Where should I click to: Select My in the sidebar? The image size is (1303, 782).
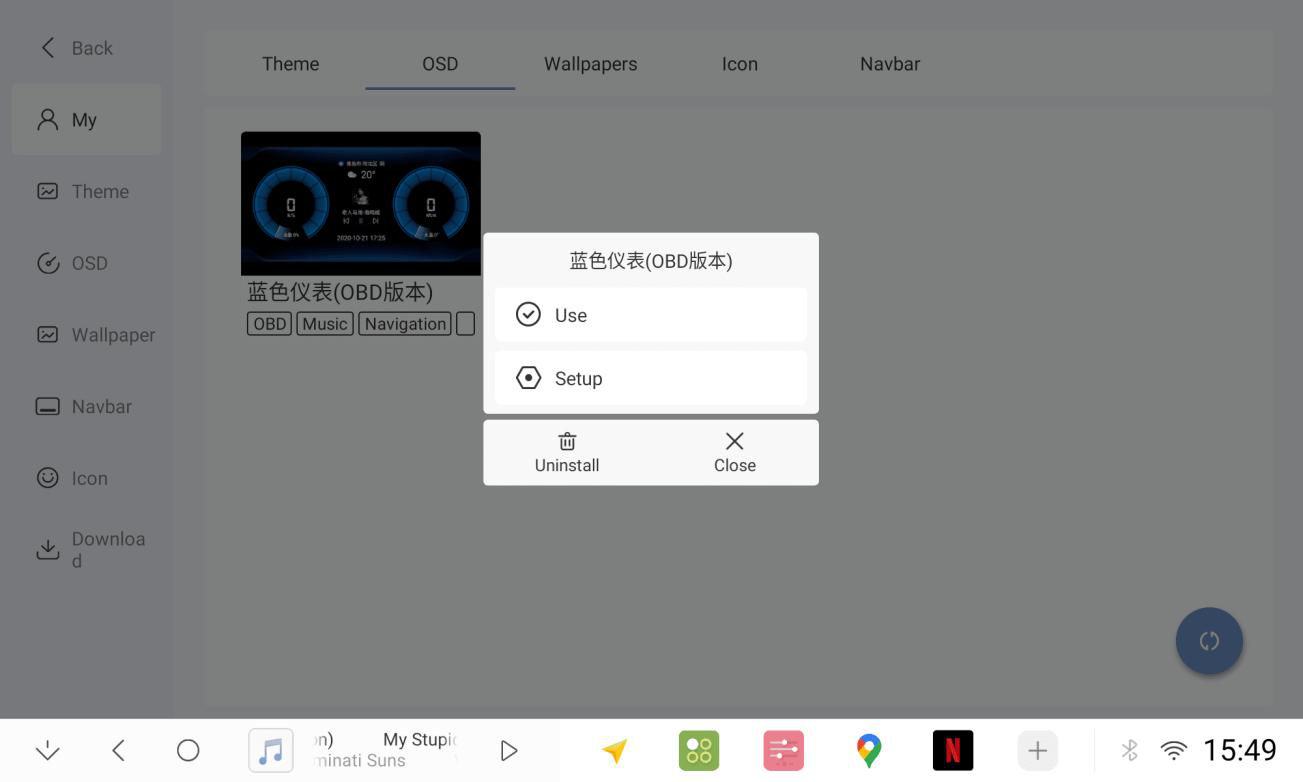[86, 120]
